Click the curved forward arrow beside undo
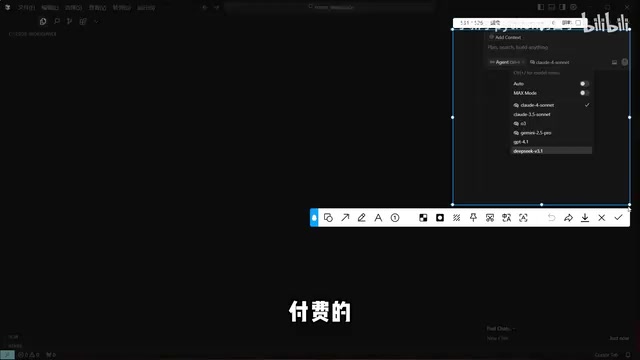This screenshot has height=360, width=640. 568,218
